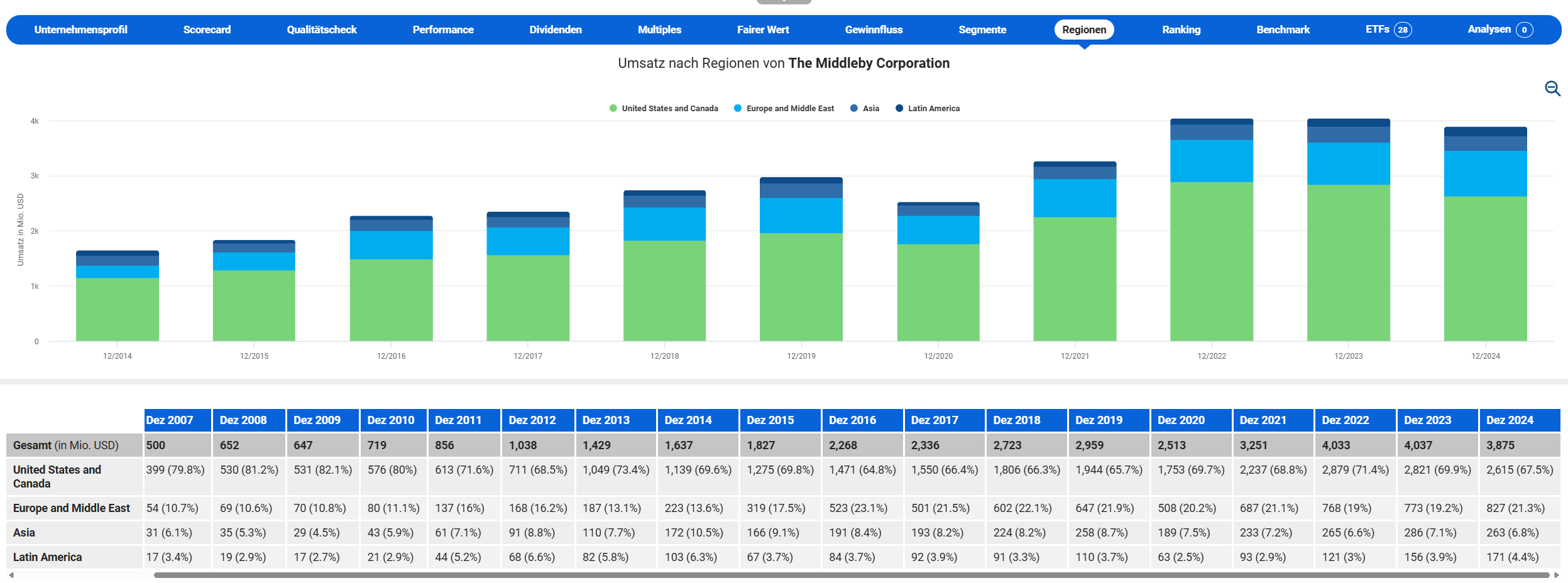Click the 12/2022 stacked bar green segment
This screenshot has height=583, width=1568.
1211,261
